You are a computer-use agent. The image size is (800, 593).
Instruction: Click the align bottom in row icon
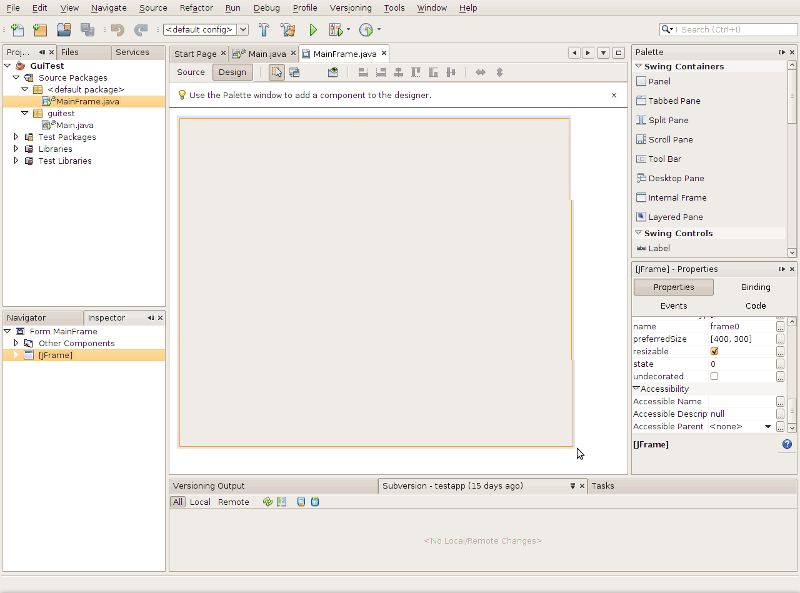coord(433,72)
